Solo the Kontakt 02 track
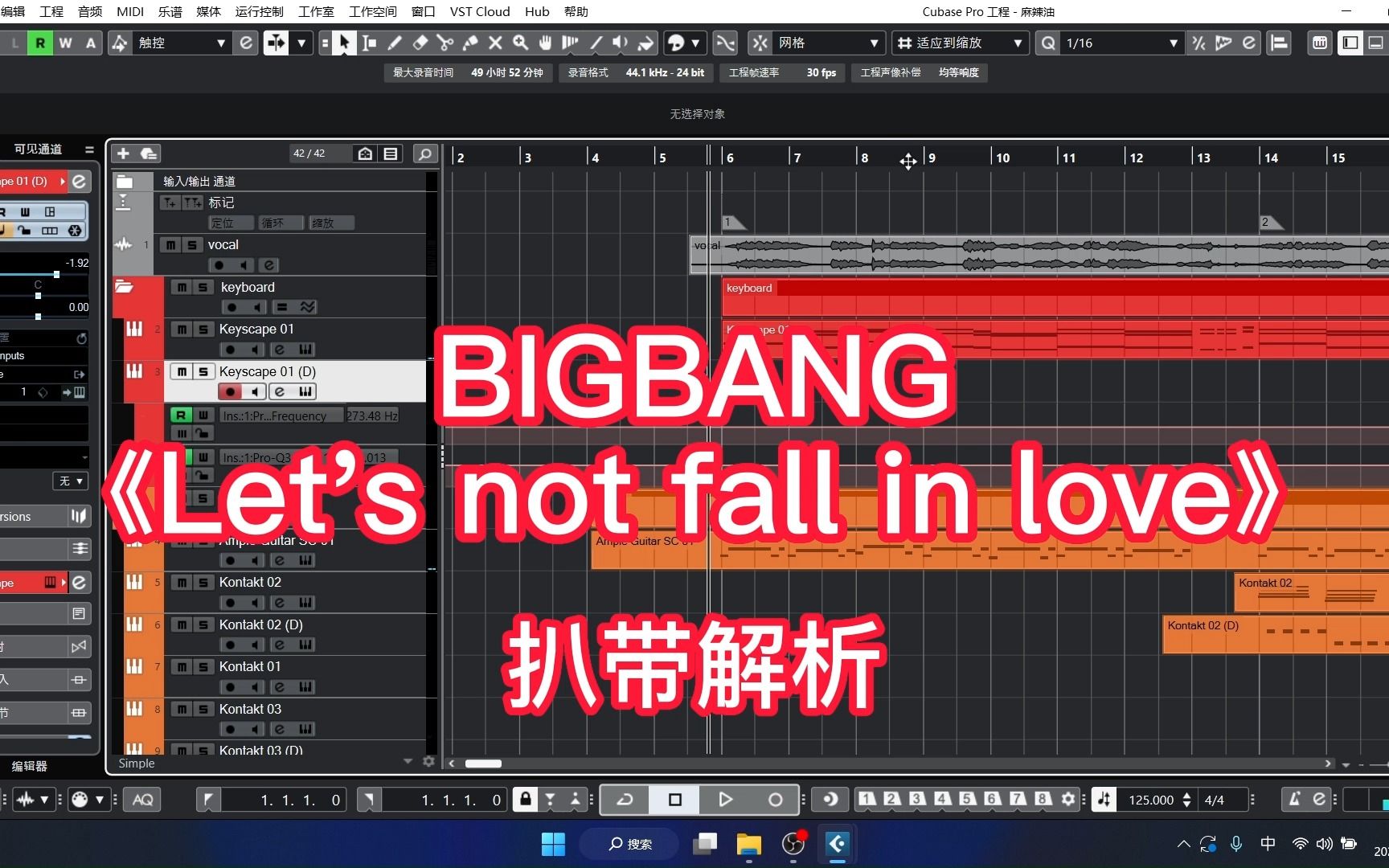Image resolution: width=1389 pixels, height=868 pixels. [x=203, y=583]
